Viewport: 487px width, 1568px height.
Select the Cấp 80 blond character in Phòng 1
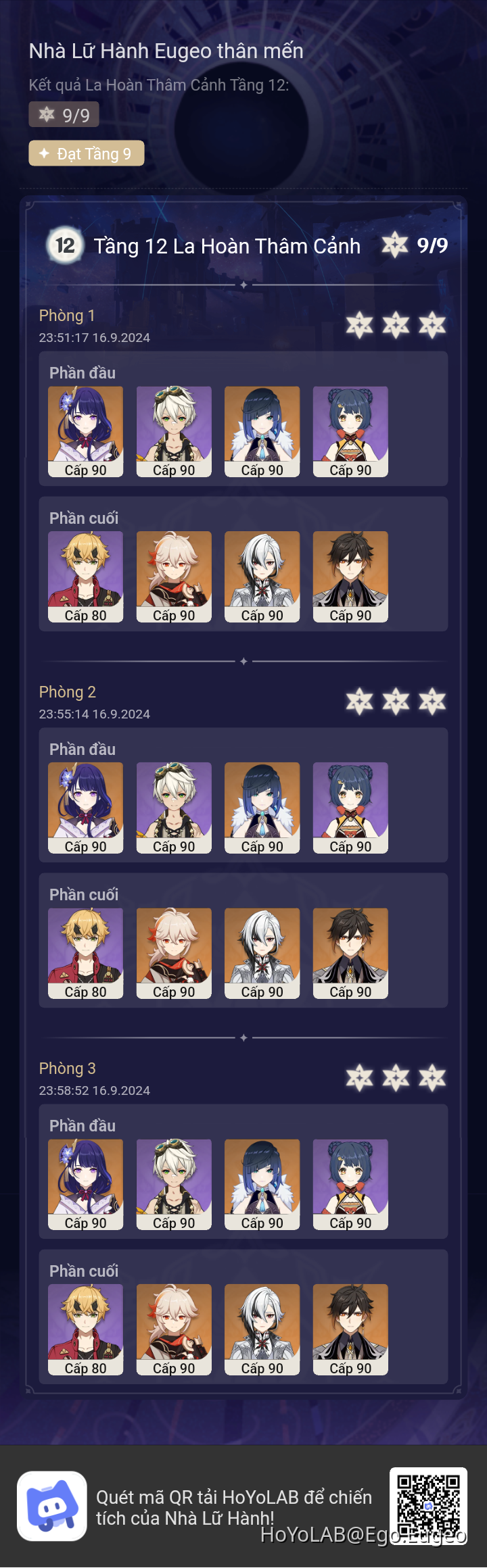(86, 577)
